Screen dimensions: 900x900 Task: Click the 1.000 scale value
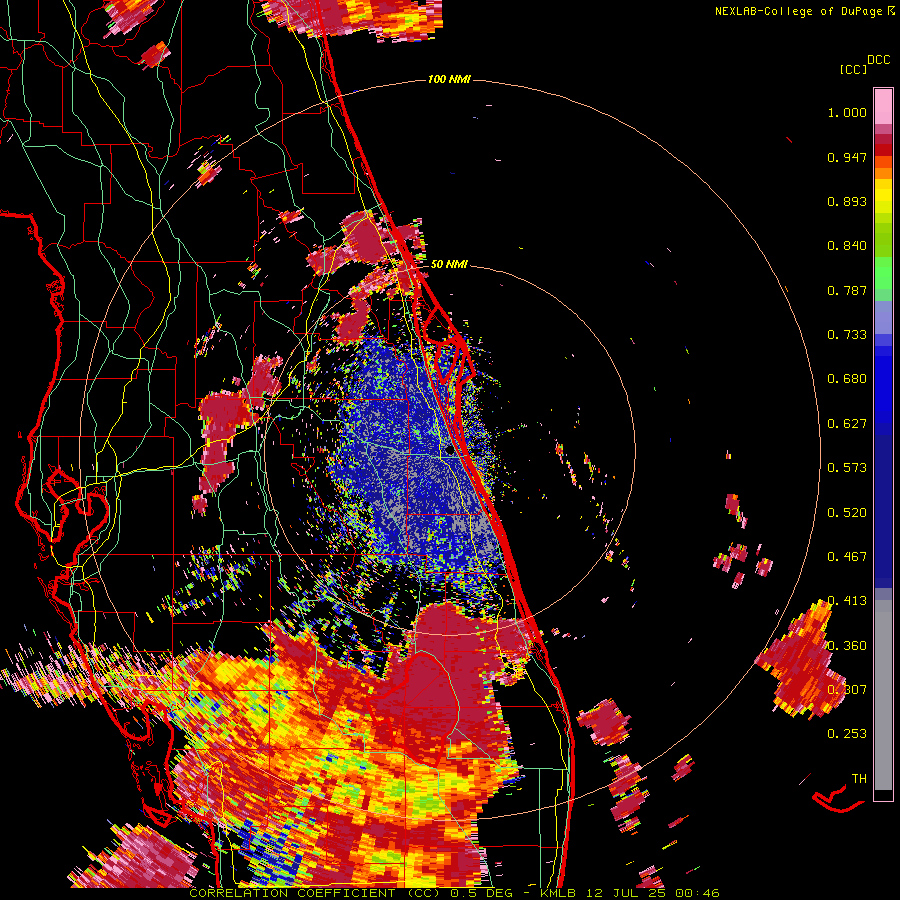point(847,112)
